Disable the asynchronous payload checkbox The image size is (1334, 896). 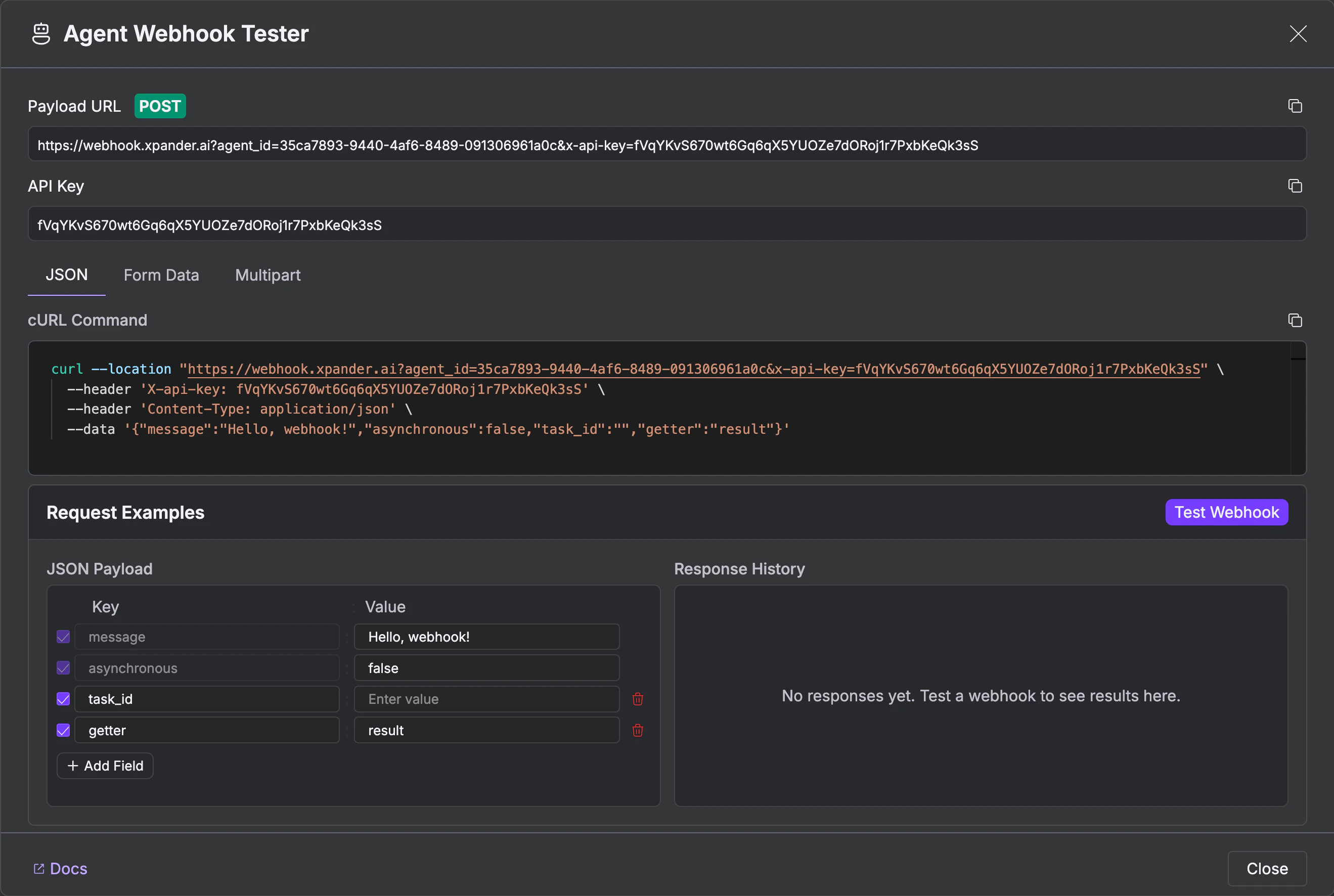point(63,667)
